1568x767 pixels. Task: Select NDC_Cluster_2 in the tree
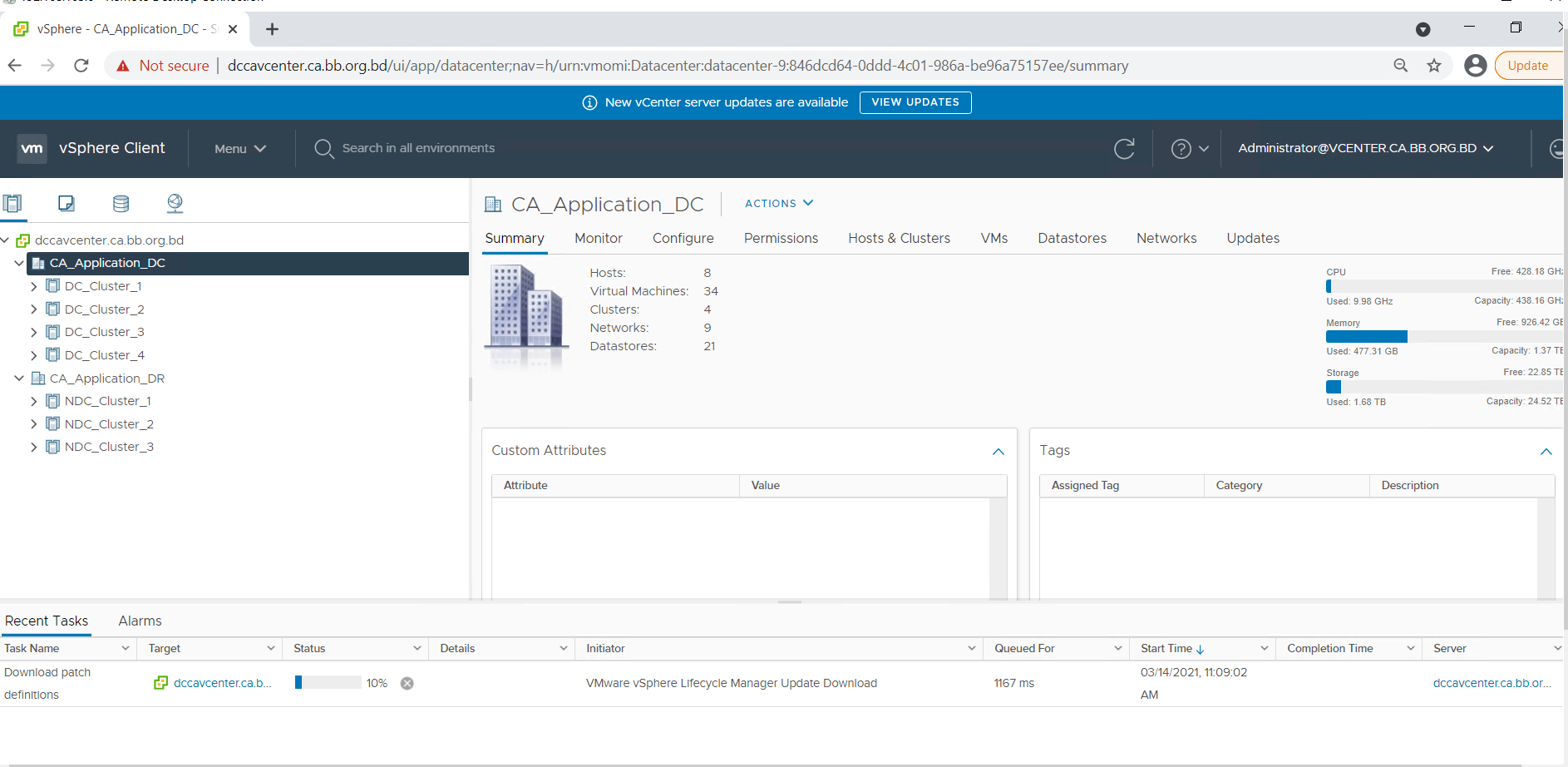click(x=109, y=424)
